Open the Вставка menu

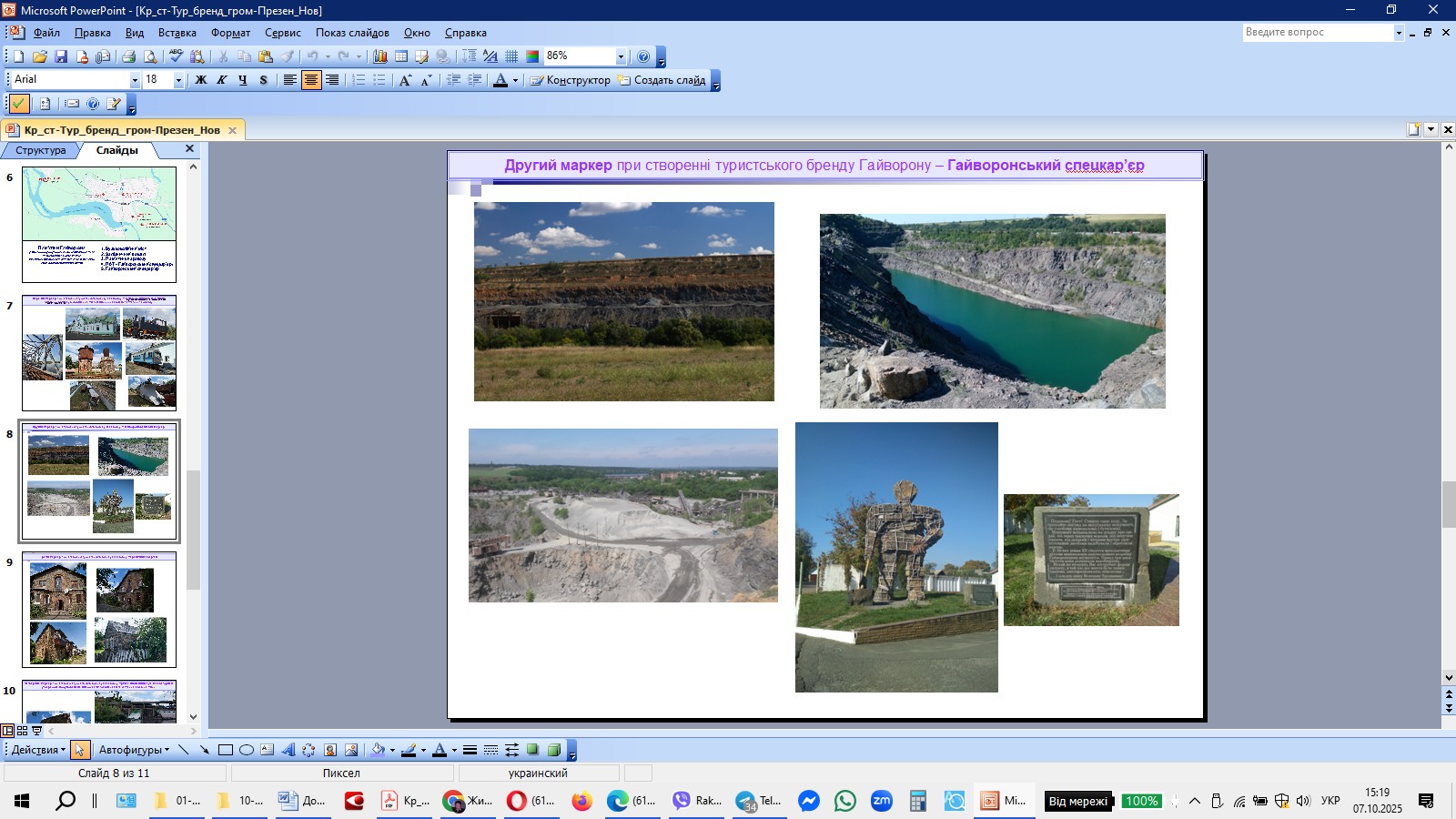pyautogui.click(x=177, y=33)
